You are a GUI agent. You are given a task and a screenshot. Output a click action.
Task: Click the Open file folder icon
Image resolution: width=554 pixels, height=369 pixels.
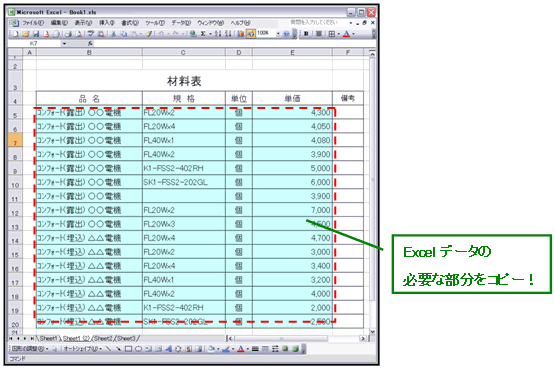[25, 34]
